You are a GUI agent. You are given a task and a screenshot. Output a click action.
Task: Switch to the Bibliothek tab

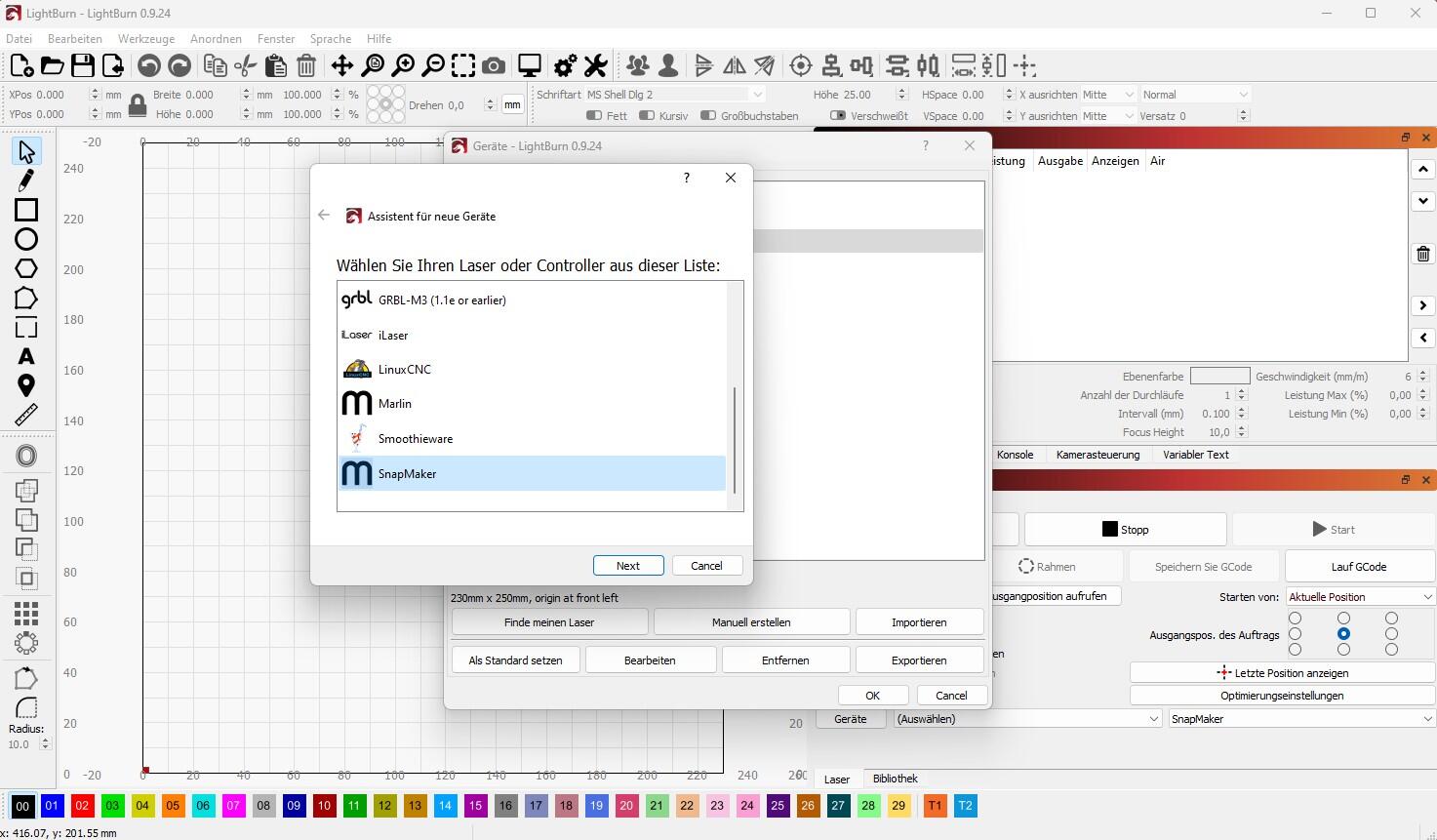(895, 779)
